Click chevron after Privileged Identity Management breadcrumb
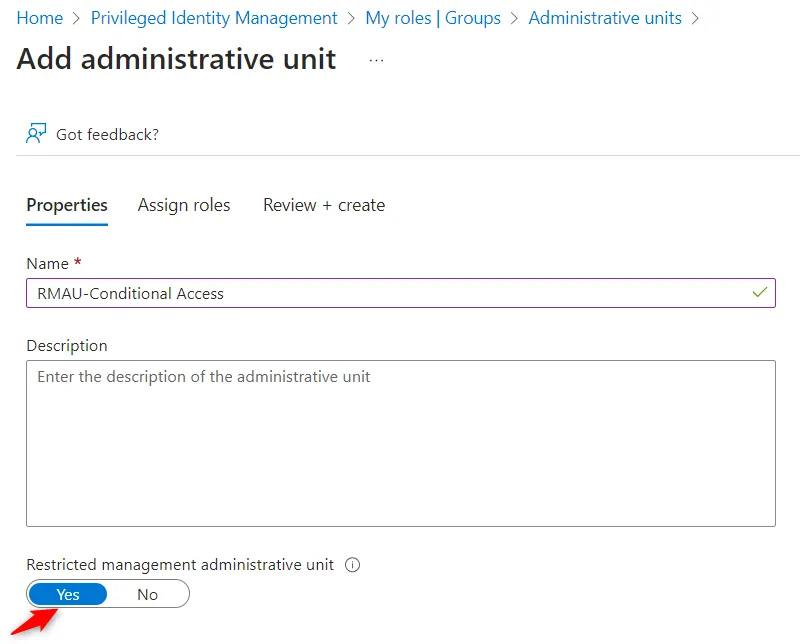The width and height of the screenshot is (800, 644). (351, 18)
